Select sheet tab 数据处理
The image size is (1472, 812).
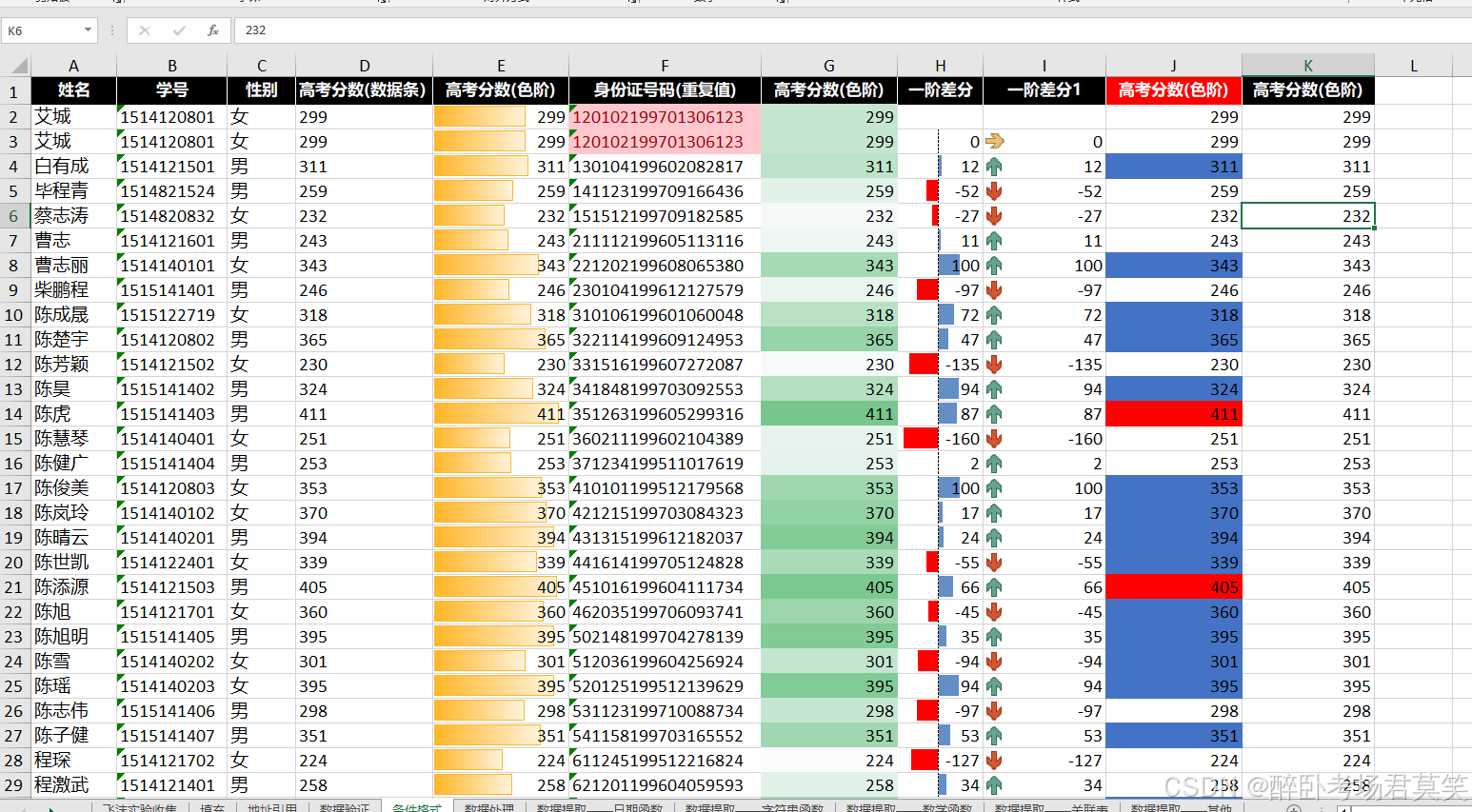[488, 807]
